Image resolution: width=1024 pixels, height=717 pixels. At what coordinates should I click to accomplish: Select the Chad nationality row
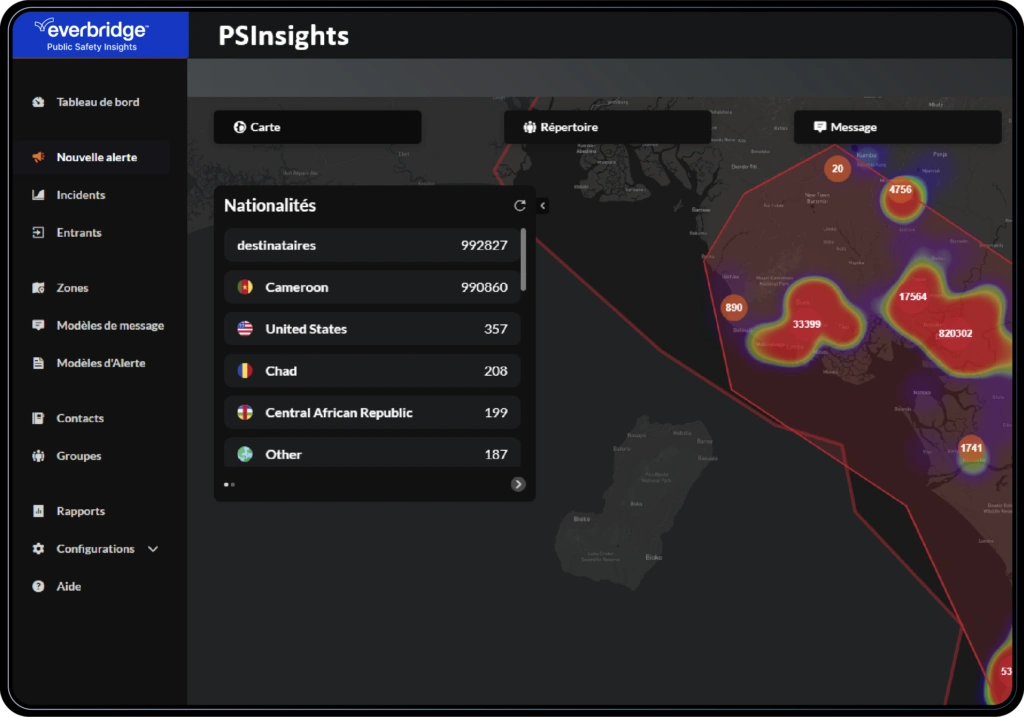click(372, 370)
